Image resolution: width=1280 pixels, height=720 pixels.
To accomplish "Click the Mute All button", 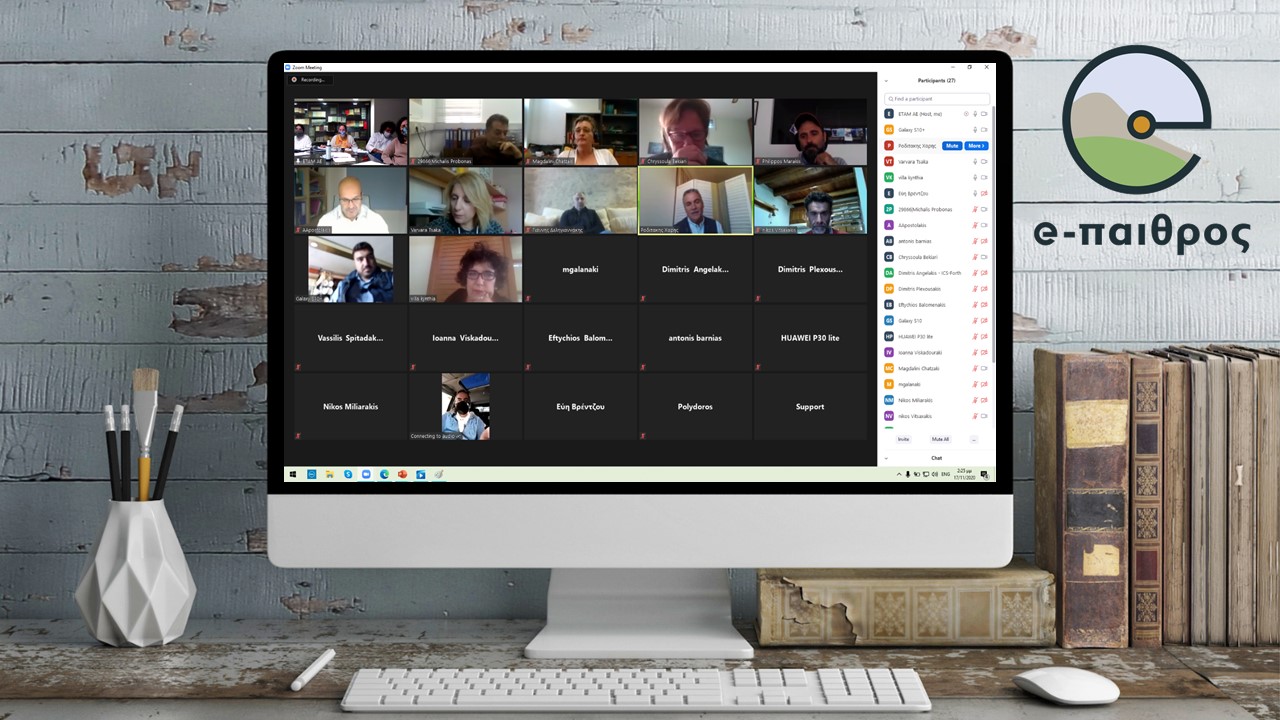I will [940, 439].
